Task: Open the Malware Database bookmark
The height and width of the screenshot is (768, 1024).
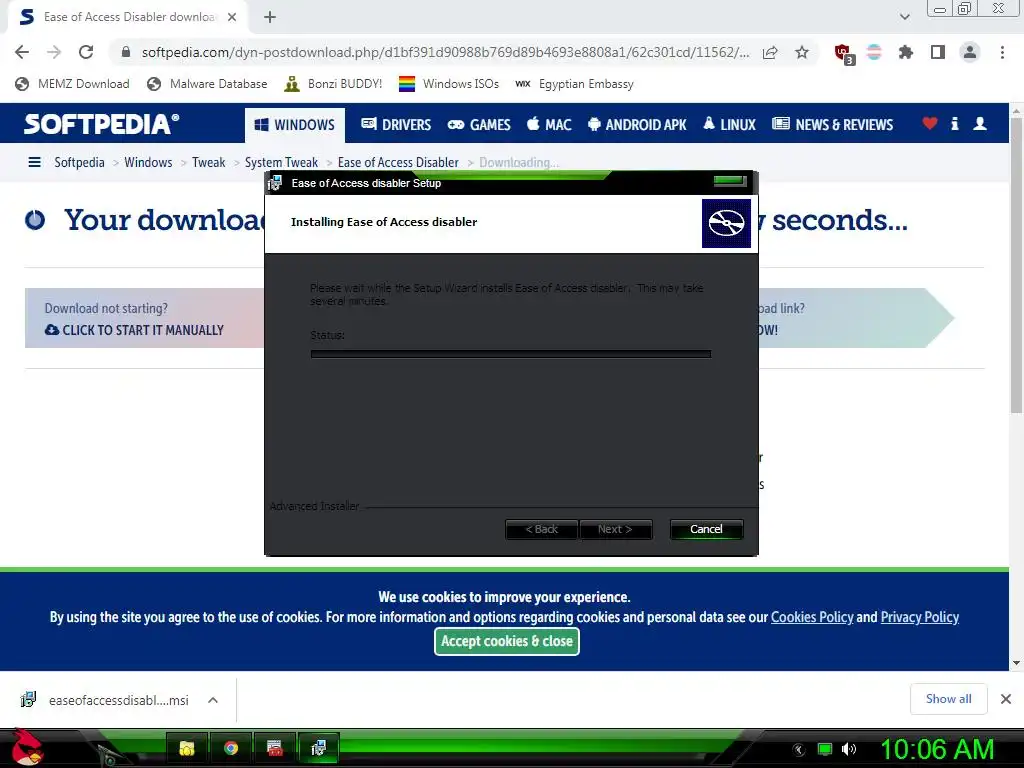Action: [x=207, y=84]
